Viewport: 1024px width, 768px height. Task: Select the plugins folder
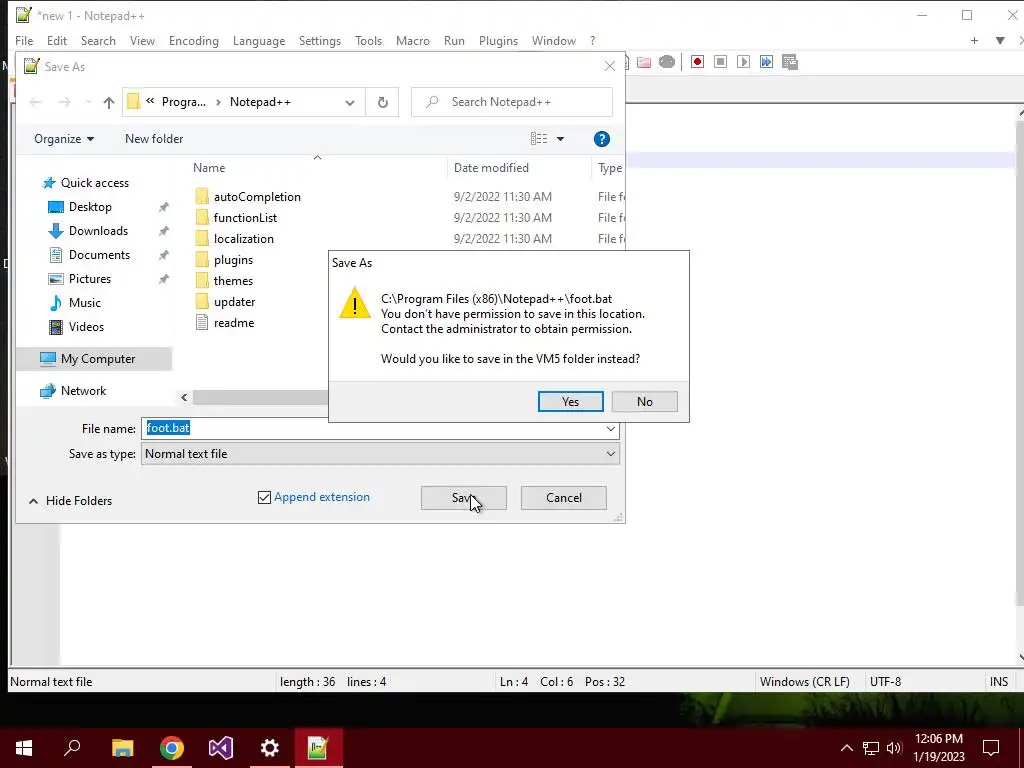pos(233,260)
